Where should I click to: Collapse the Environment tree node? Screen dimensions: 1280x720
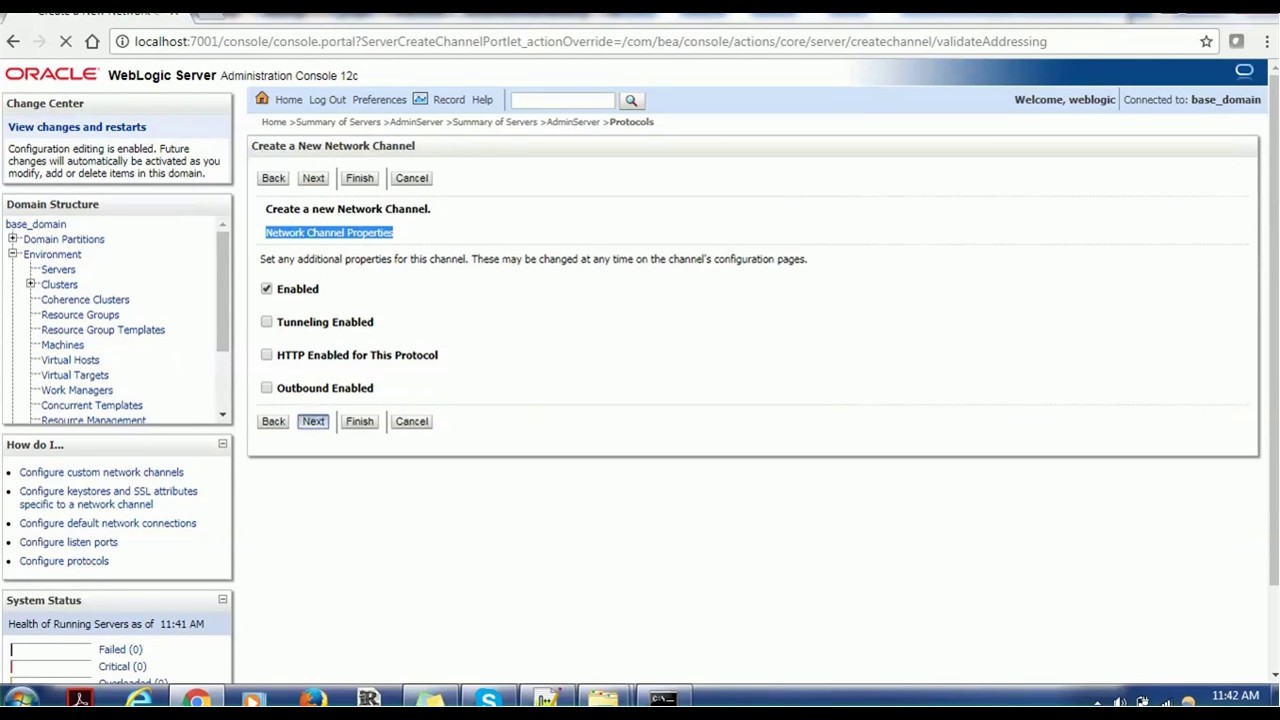tap(13, 254)
